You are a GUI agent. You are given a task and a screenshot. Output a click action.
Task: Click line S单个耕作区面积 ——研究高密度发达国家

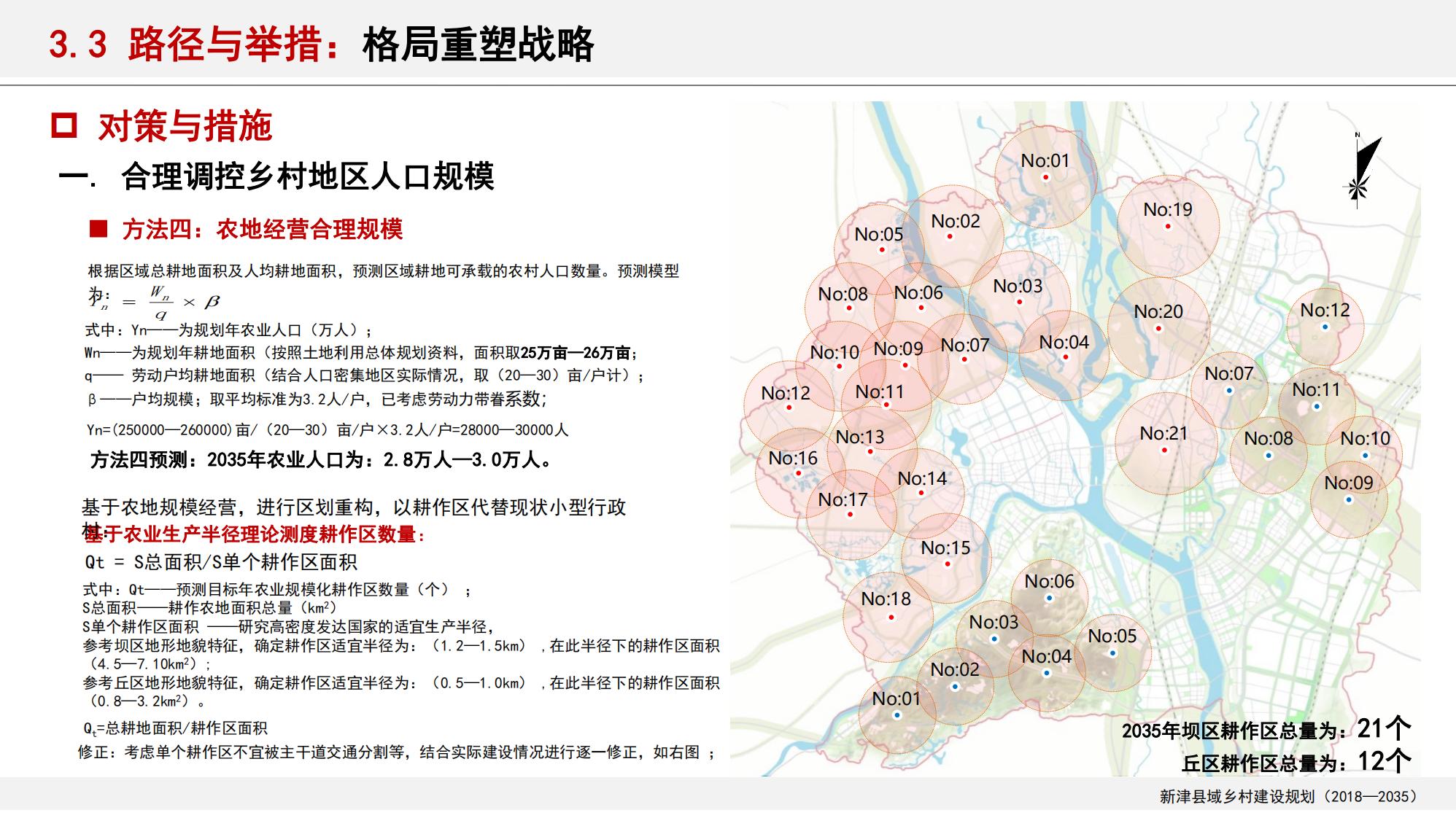click(x=290, y=627)
